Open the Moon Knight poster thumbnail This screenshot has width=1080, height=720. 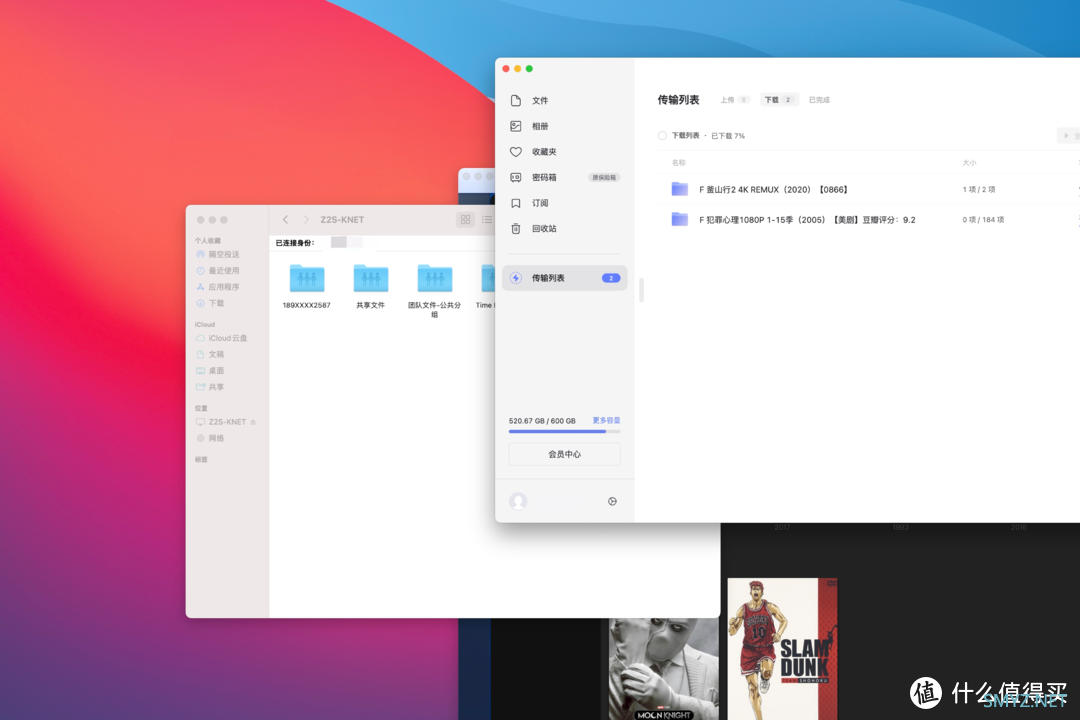coord(663,669)
